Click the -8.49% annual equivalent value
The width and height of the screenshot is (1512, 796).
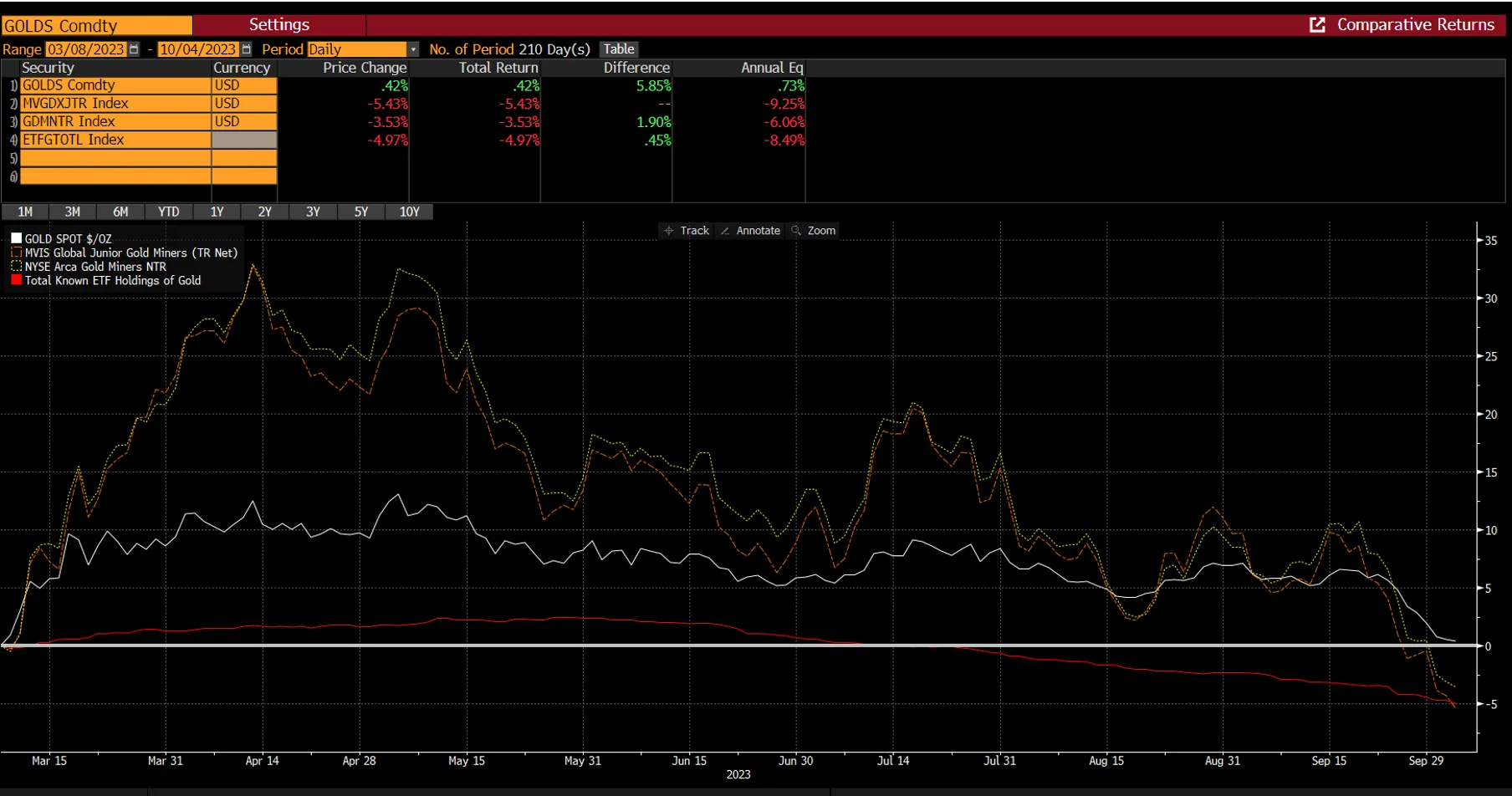click(x=784, y=140)
